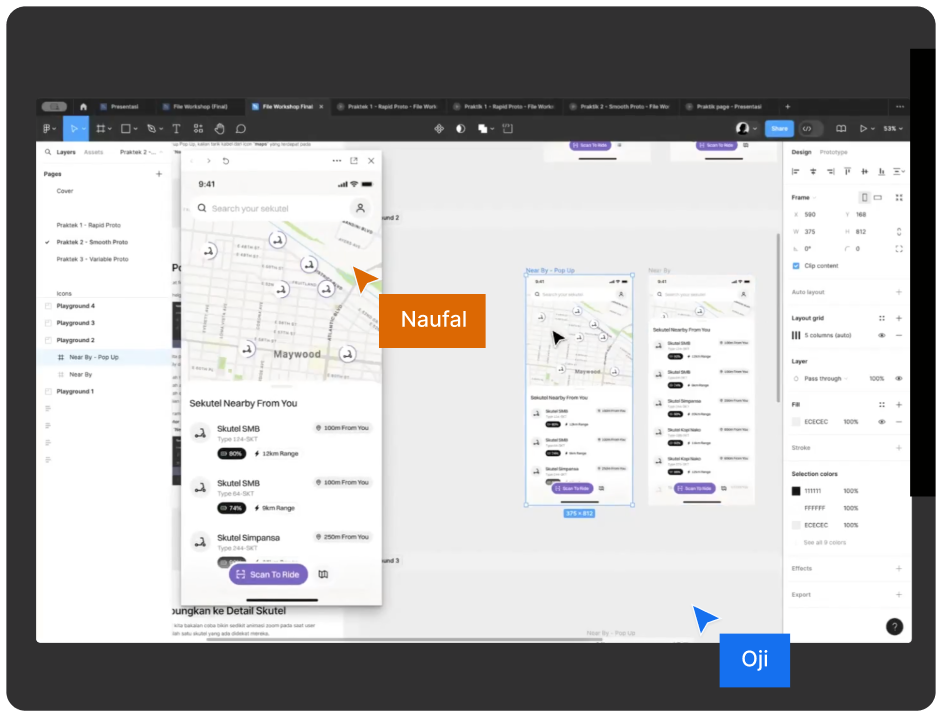Set frame to landscape orientation

click(878, 198)
